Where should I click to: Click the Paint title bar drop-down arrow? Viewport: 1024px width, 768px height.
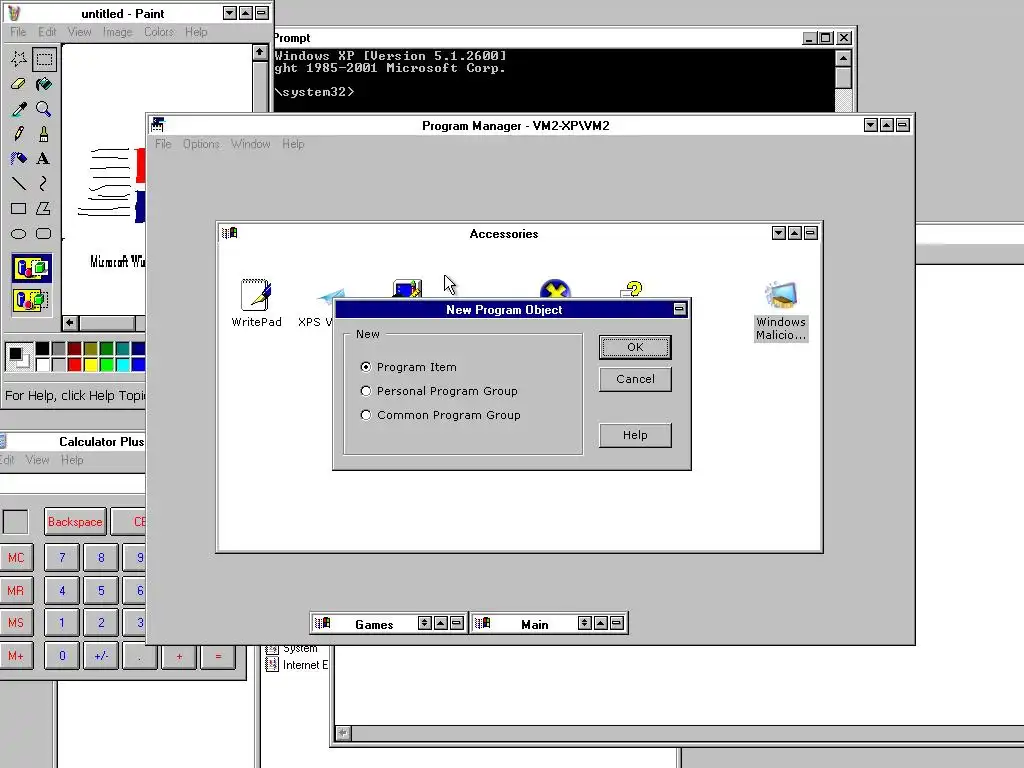point(229,13)
